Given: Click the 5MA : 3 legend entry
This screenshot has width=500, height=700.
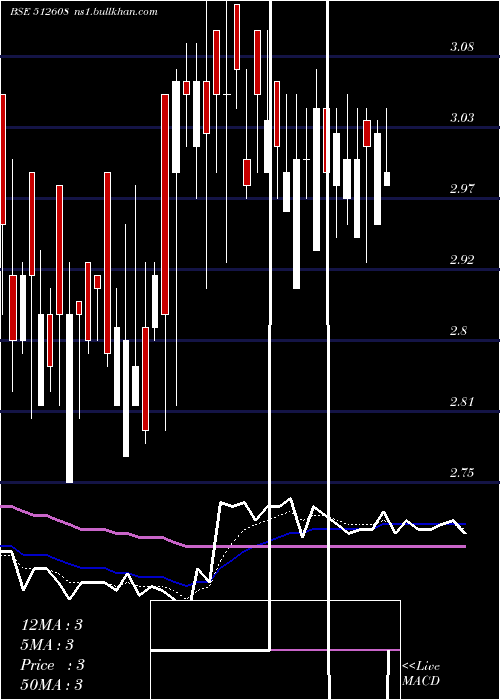Looking at the screenshot, I should [47, 645].
